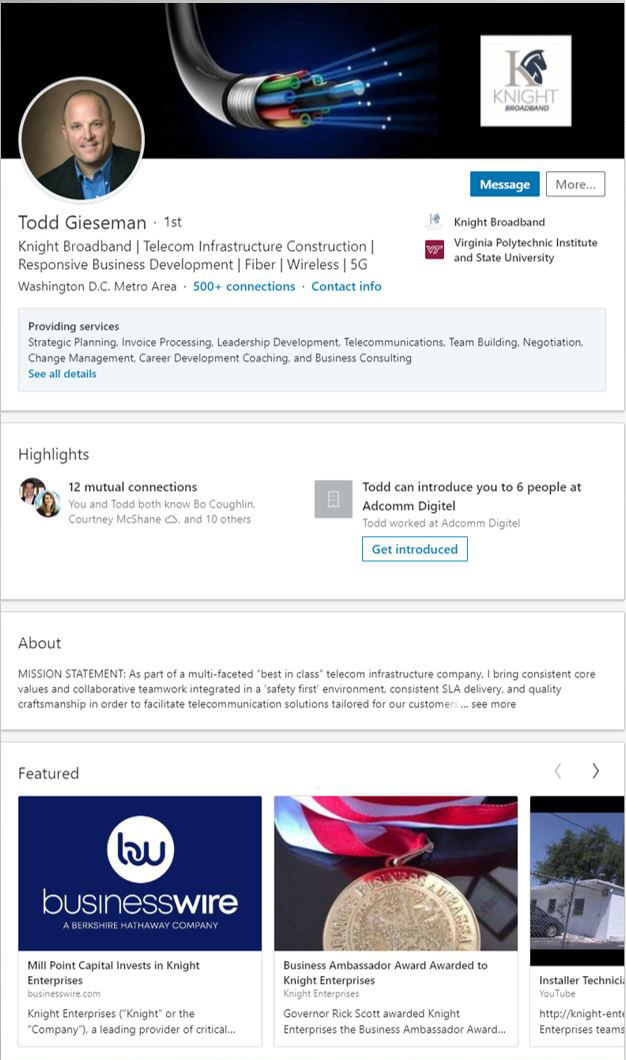
Task: Click the Knight Broadband logo in banner
Action: [x=525, y=81]
